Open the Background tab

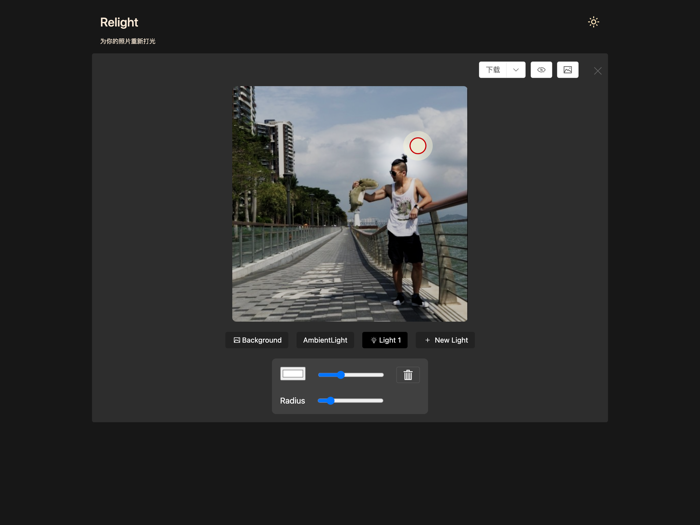point(257,340)
